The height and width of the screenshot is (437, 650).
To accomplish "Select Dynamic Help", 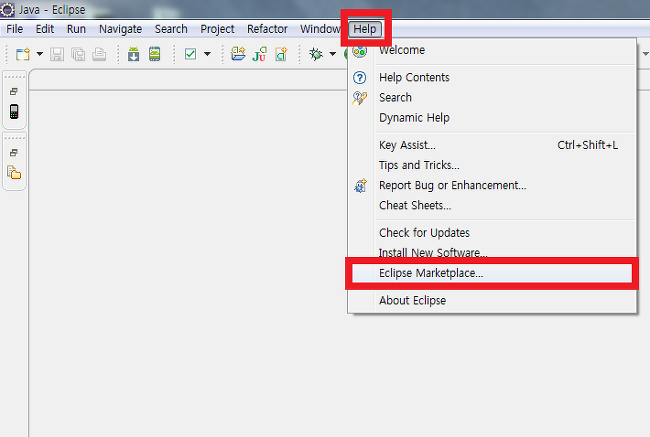I will (492, 118).
